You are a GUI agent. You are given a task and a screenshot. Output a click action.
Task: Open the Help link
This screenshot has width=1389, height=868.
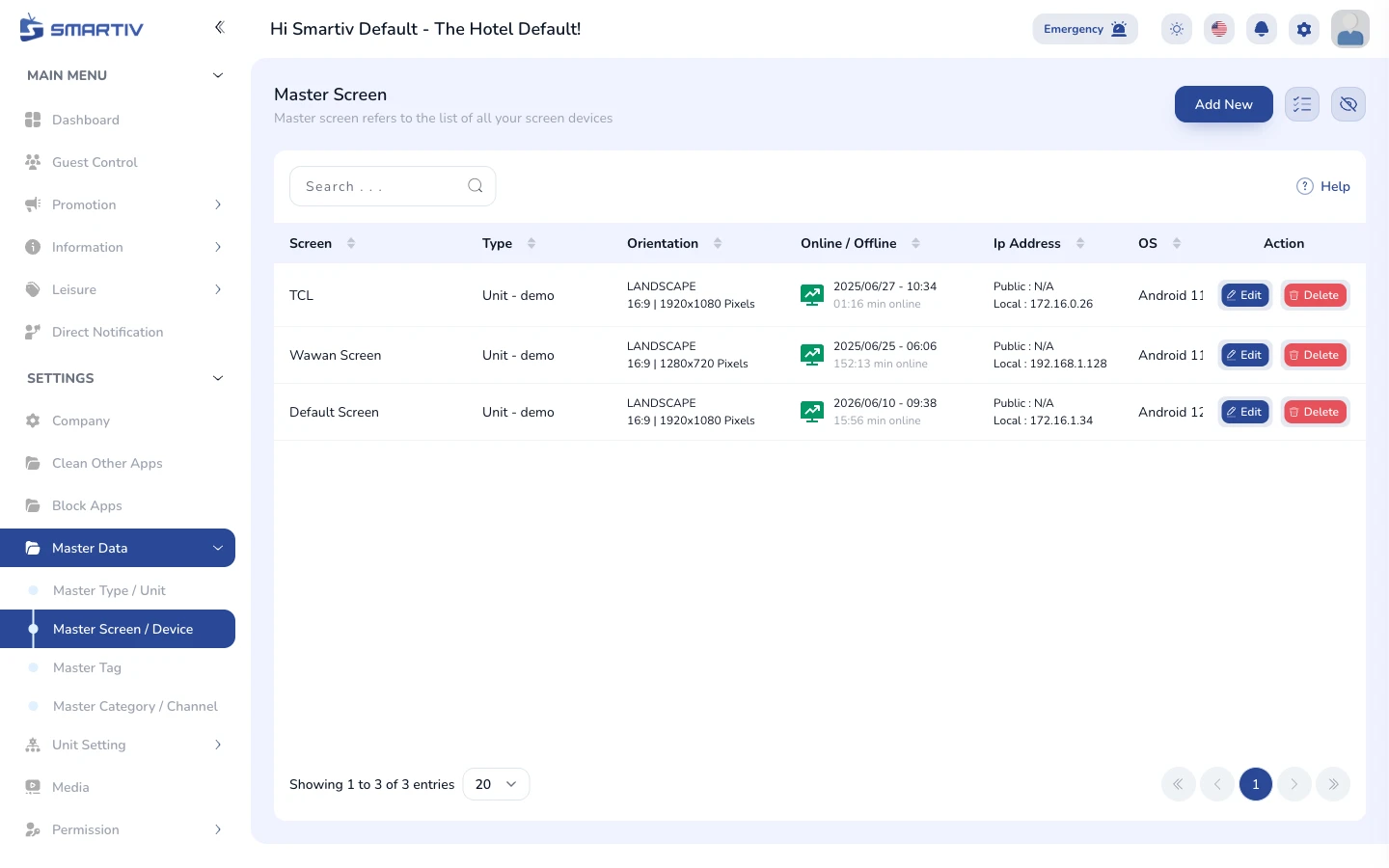point(1323,186)
